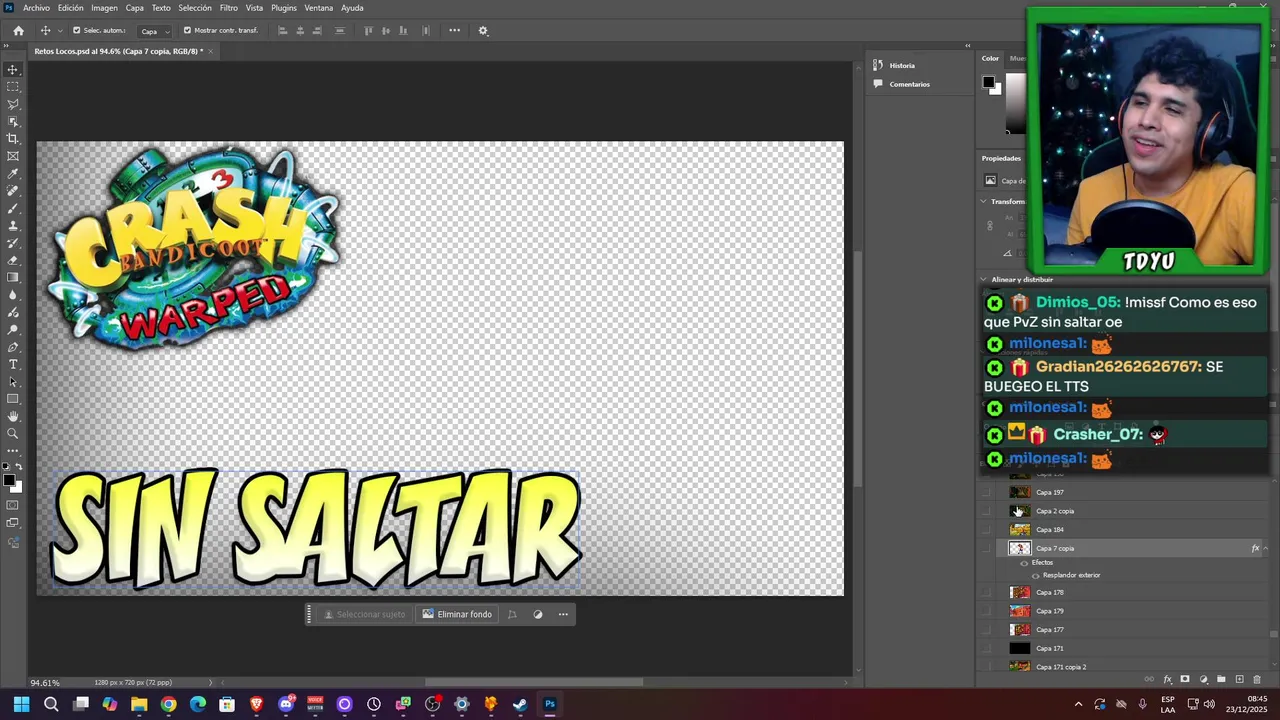
Task: Collapse the Transformar section
Action: point(984,201)
